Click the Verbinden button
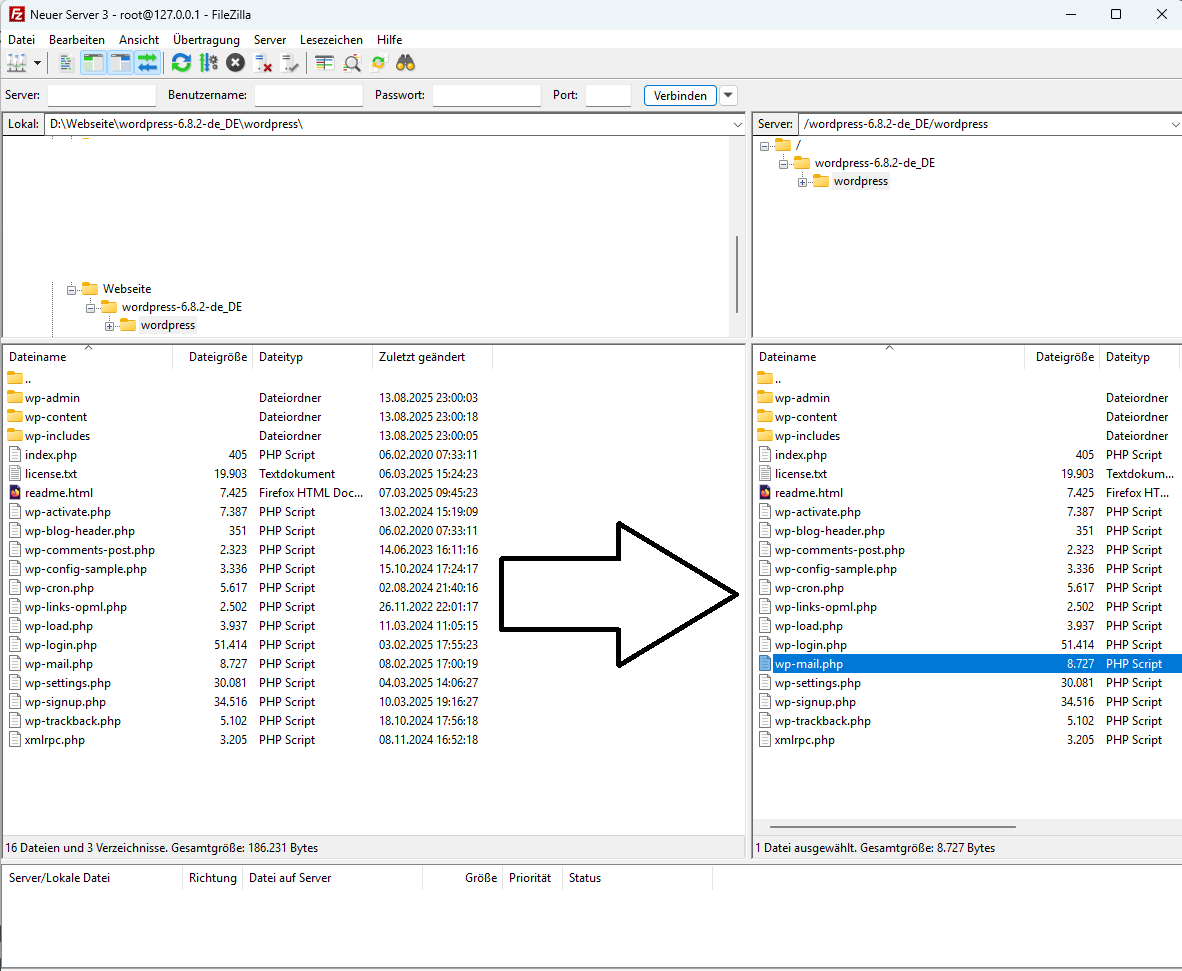The image size is (1182, 971). pyautogui.click(x=680, y=96)
